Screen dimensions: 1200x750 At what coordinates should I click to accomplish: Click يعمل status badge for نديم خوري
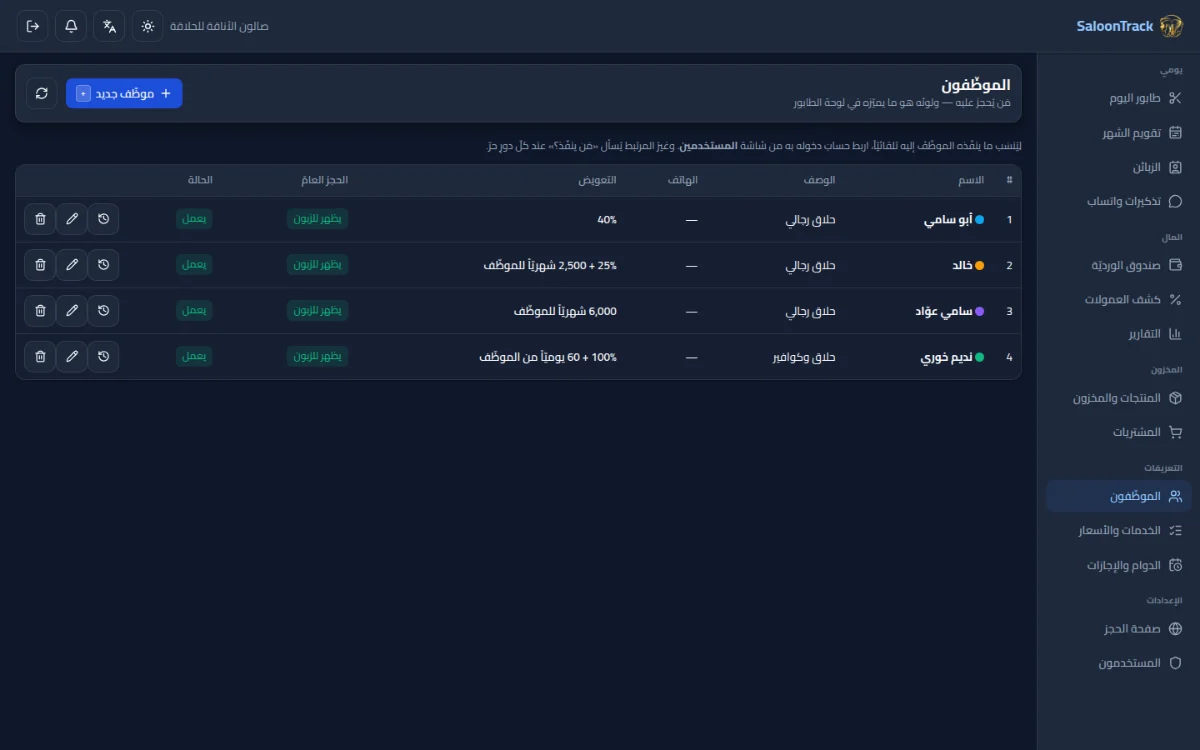click(195, 357)
